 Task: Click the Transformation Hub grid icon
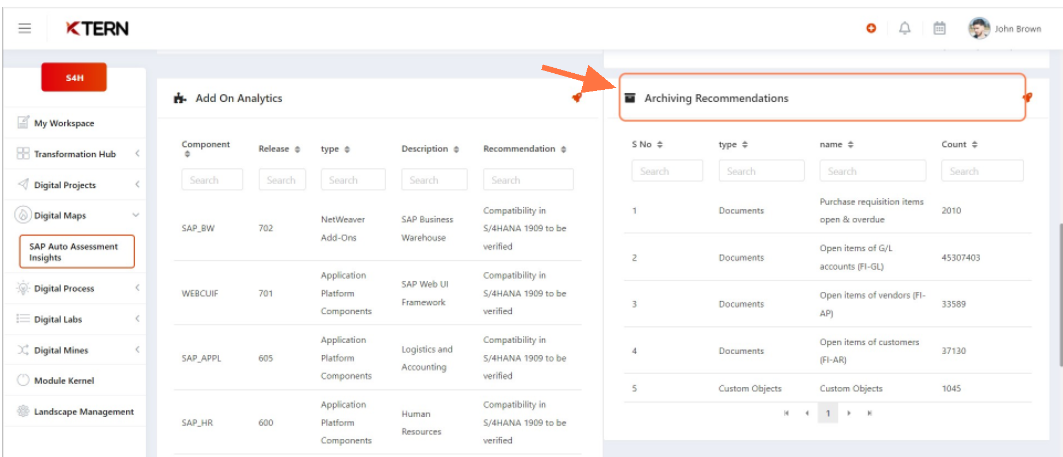pyautogui.click(x=23, y=154)
